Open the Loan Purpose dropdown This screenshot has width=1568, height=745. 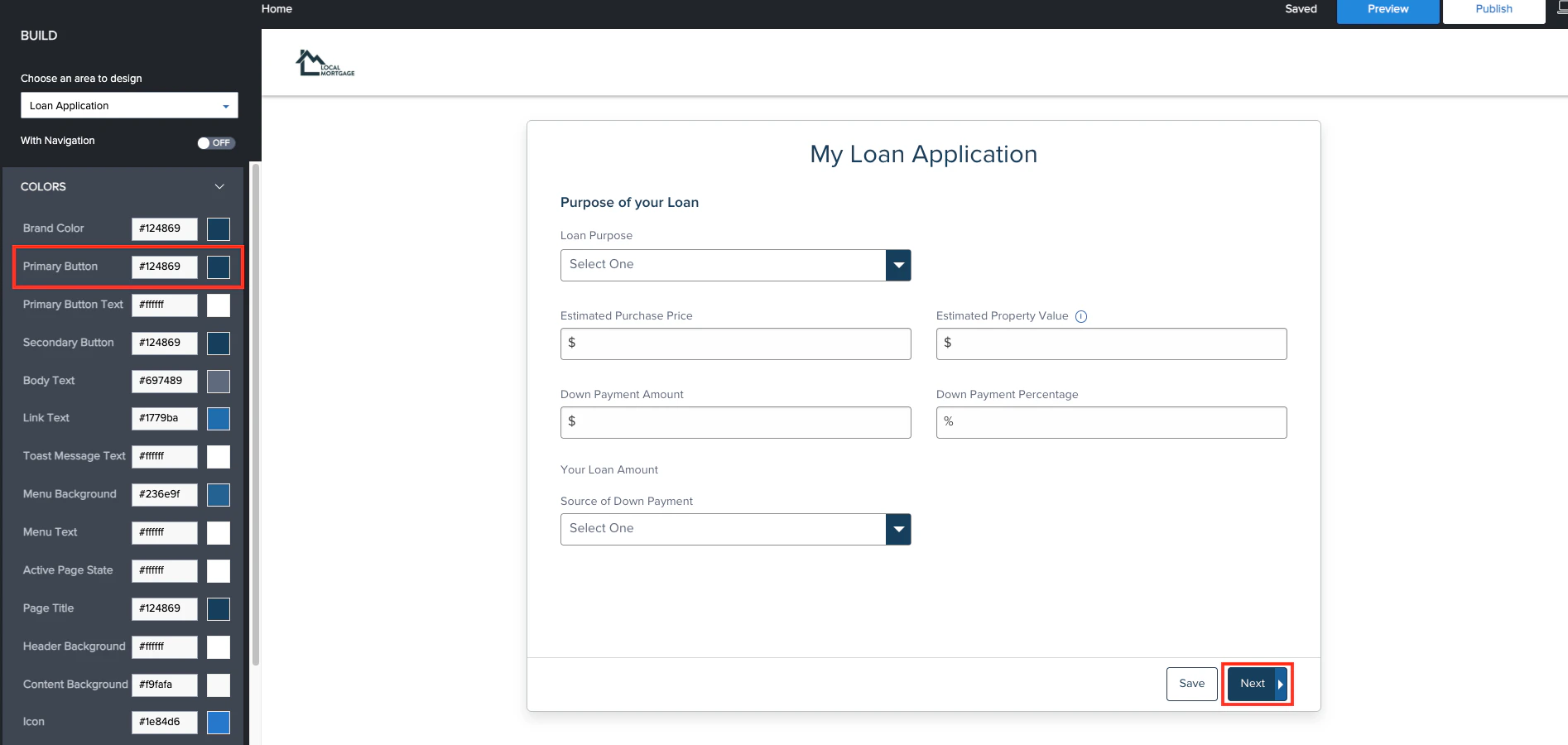[x=898, y=265]
